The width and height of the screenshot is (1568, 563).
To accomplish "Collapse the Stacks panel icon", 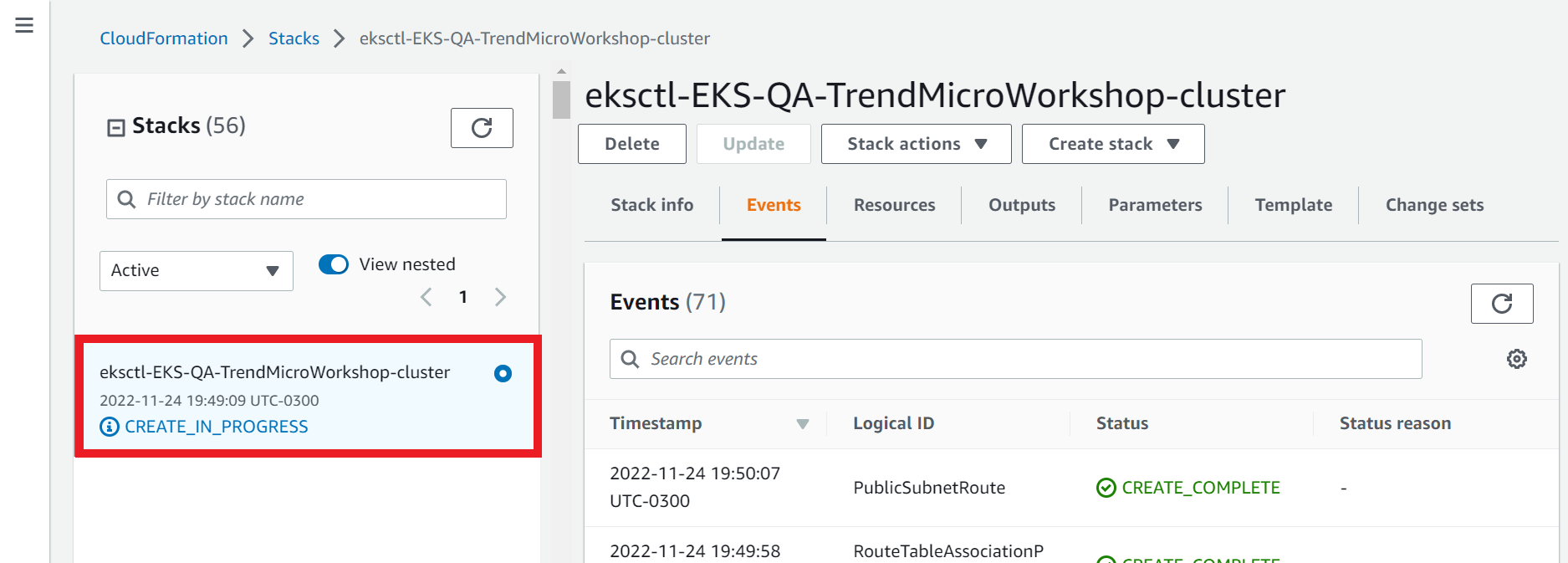I will 116,127.
